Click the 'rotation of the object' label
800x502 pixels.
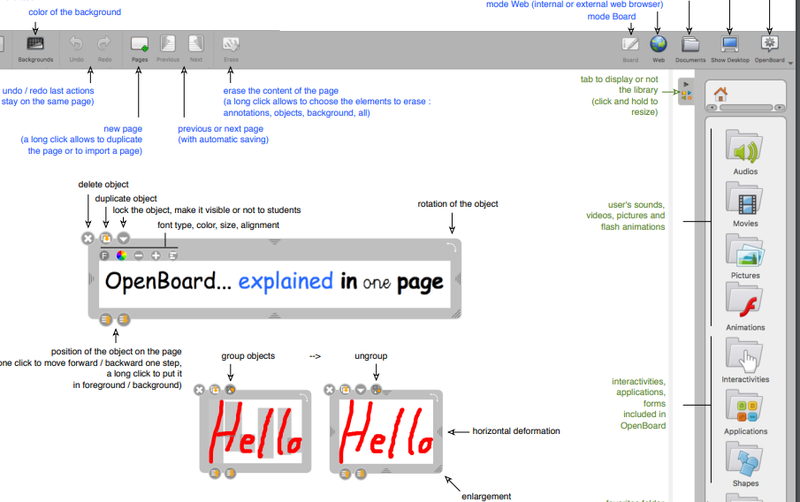[x=458, y=204]
